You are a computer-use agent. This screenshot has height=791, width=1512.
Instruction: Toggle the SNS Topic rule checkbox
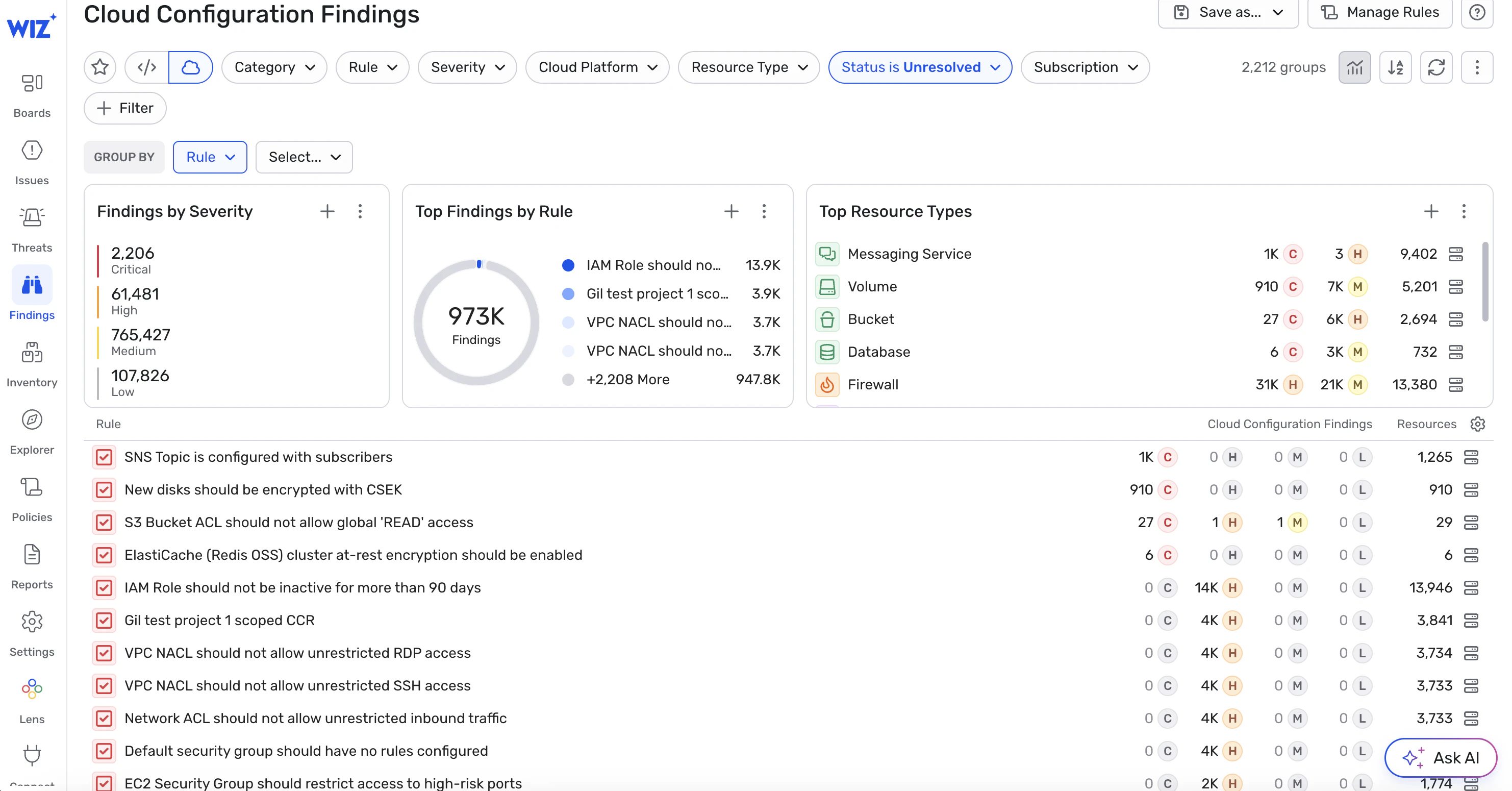tap(104, 457)
